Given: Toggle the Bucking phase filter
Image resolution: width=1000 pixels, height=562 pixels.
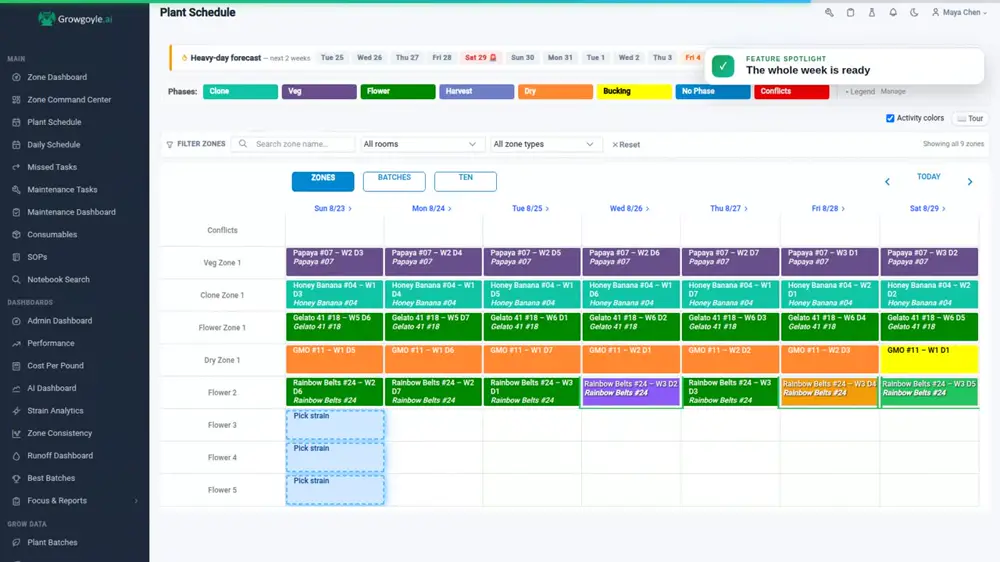Looking at the screenshot, I should [634, 91].
